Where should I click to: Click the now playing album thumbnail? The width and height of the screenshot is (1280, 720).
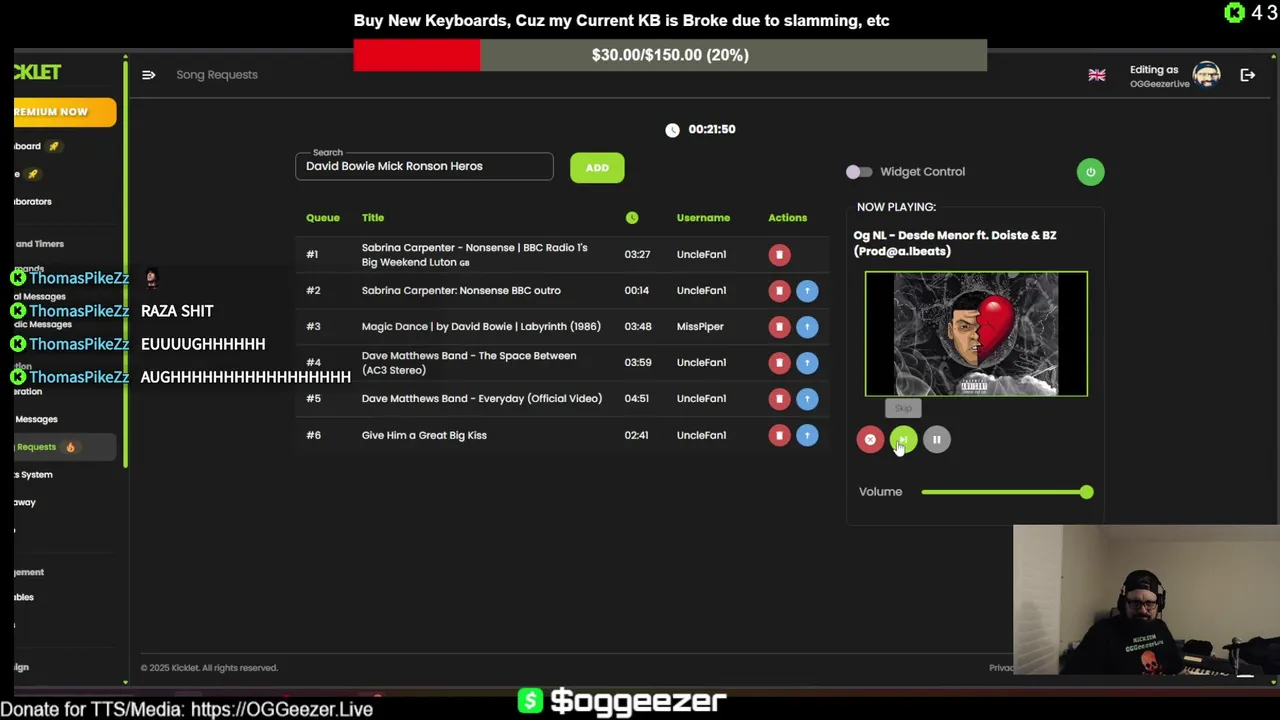tap(976, 334)
